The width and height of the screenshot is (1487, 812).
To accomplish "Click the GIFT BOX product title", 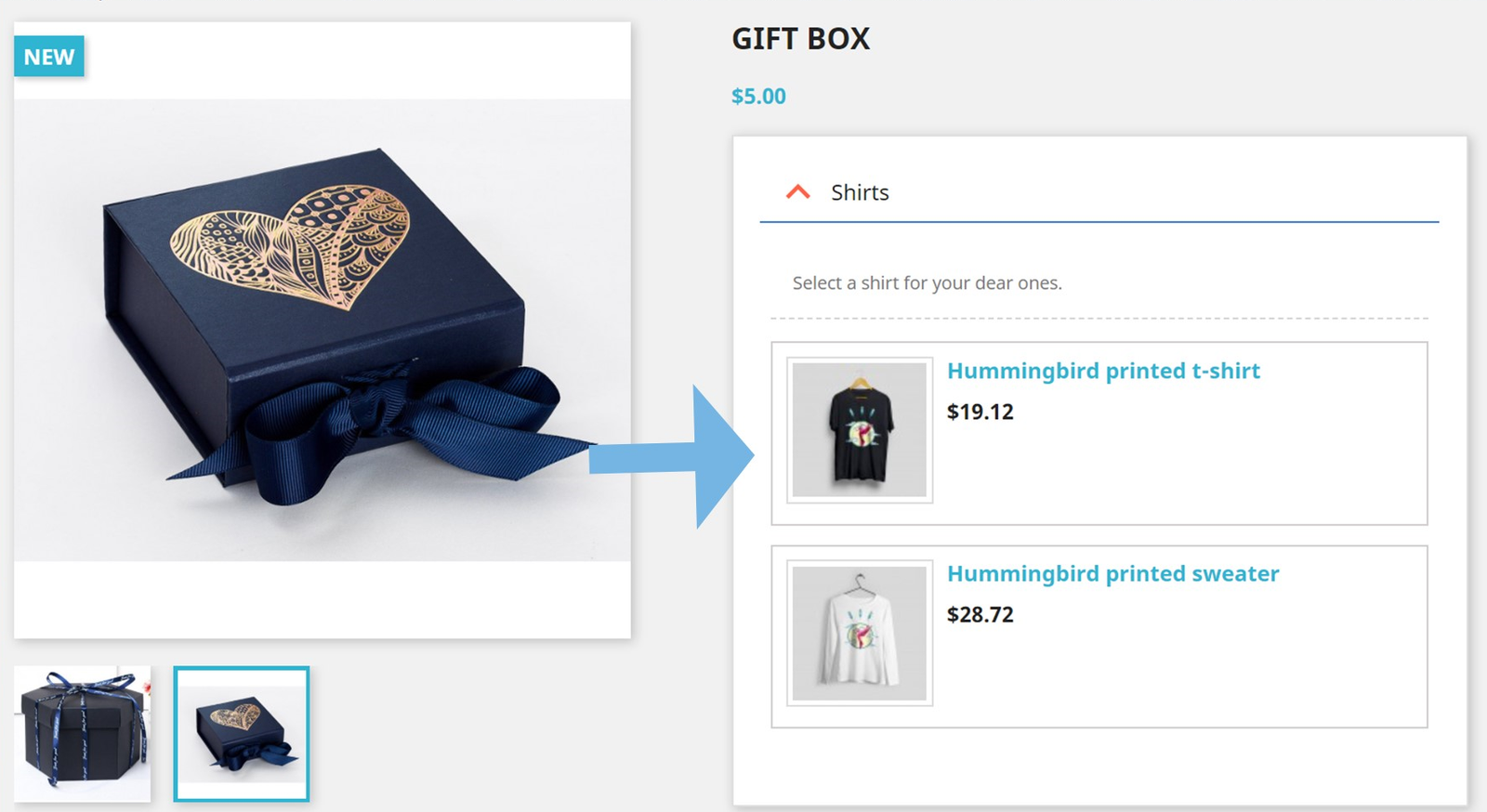I will (x=800, y=39).
